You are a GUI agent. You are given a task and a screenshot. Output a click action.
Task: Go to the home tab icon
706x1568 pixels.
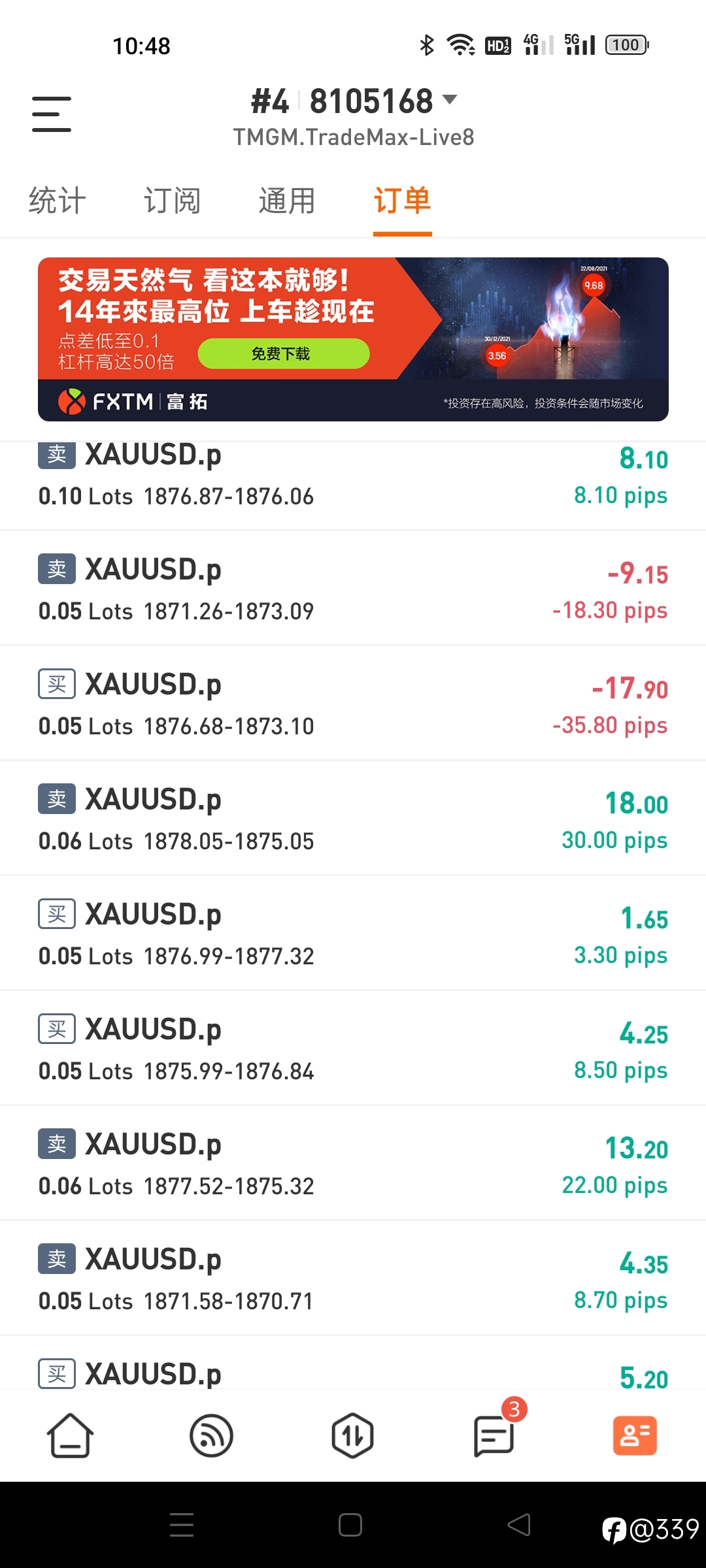70,1435
